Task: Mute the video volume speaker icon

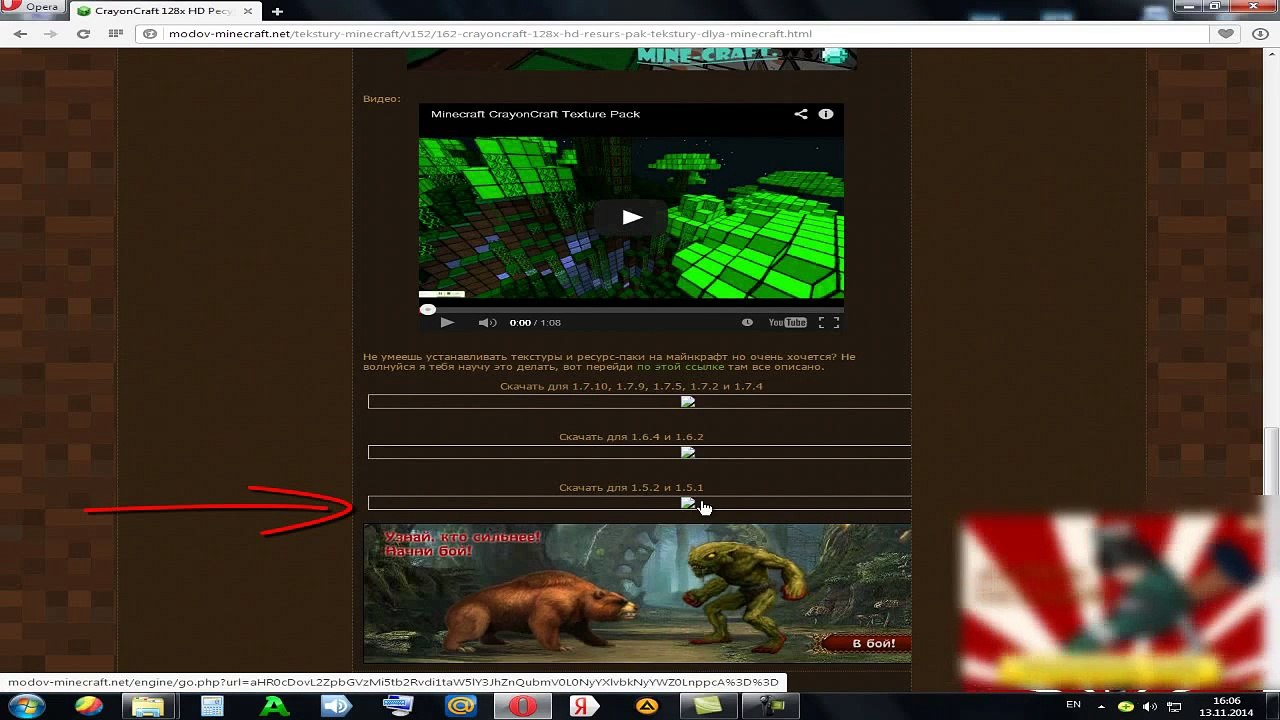Action: [x=487, y=322]
